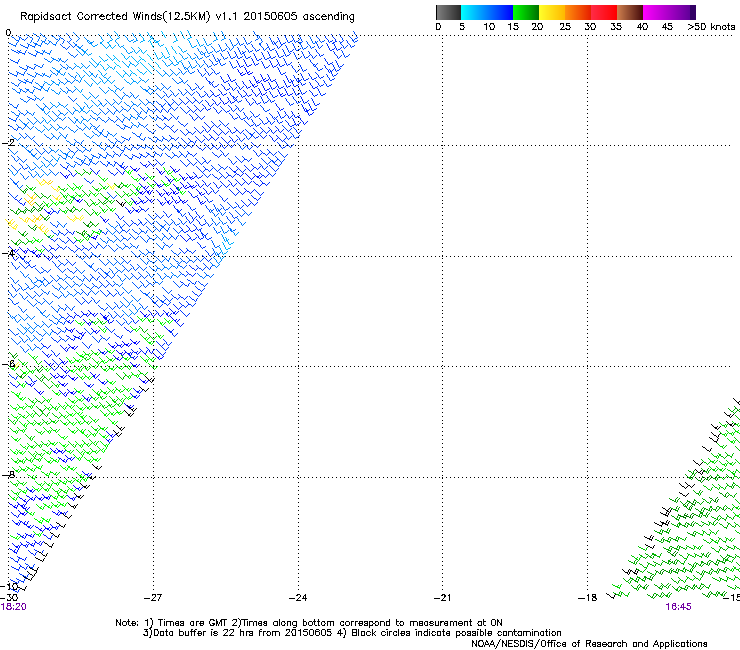Click the '-27' longitude axis label
The width and height of the screenshot is (740, 650).
(153, 598)
